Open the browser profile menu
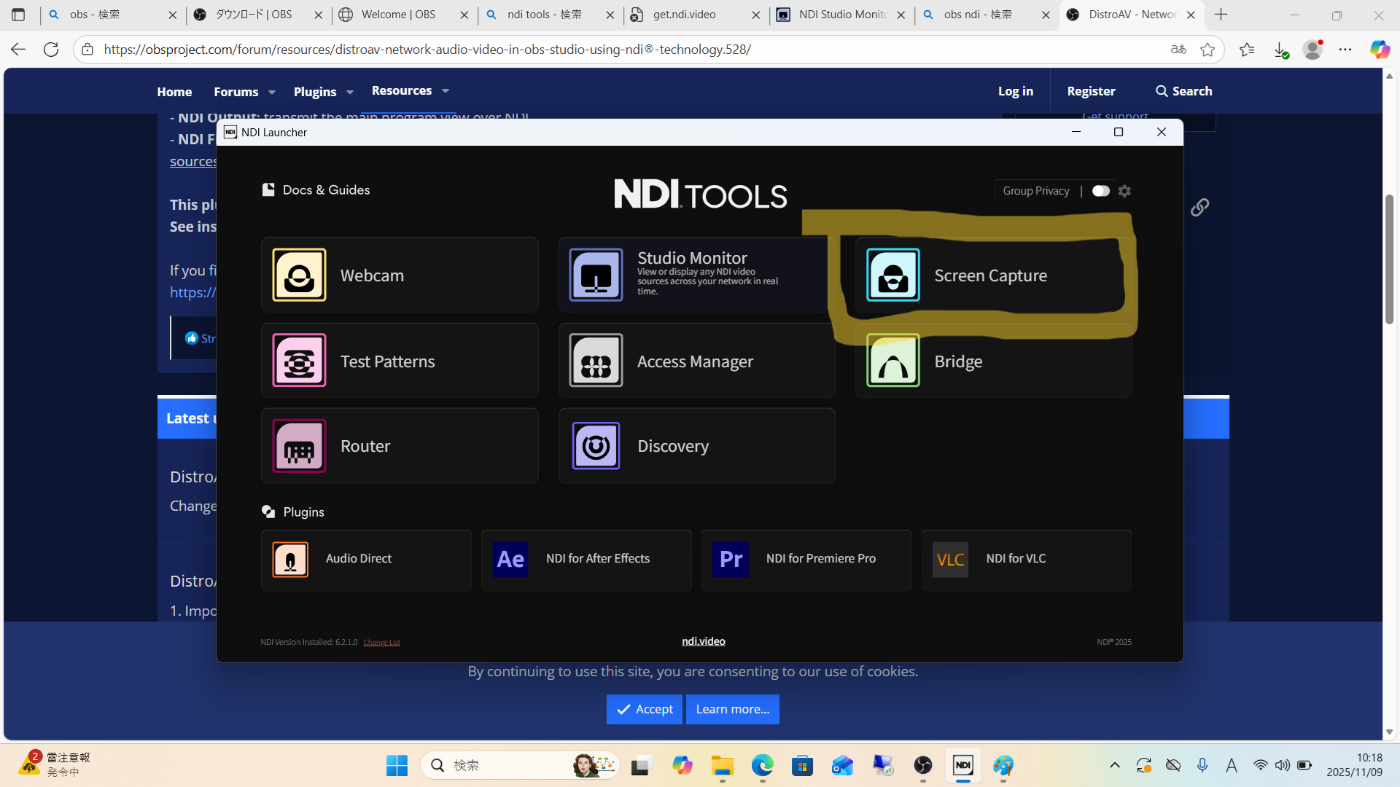 pos(1313,49)
